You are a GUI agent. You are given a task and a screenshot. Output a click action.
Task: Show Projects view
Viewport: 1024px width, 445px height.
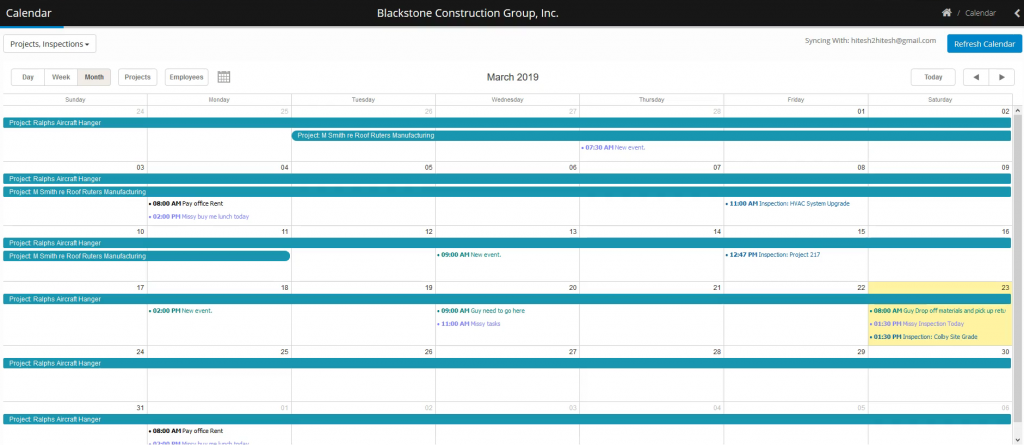click(x=138, y=77)
